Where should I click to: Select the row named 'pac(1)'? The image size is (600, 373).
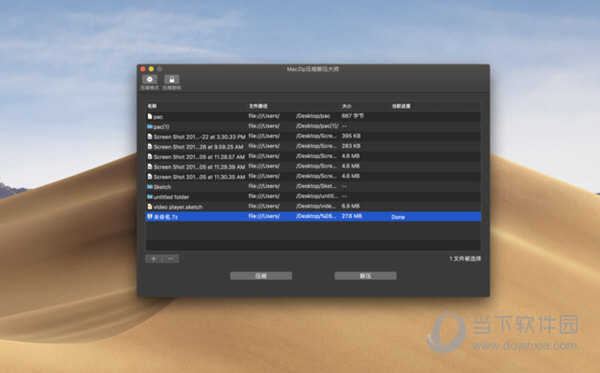click(313, 126)
